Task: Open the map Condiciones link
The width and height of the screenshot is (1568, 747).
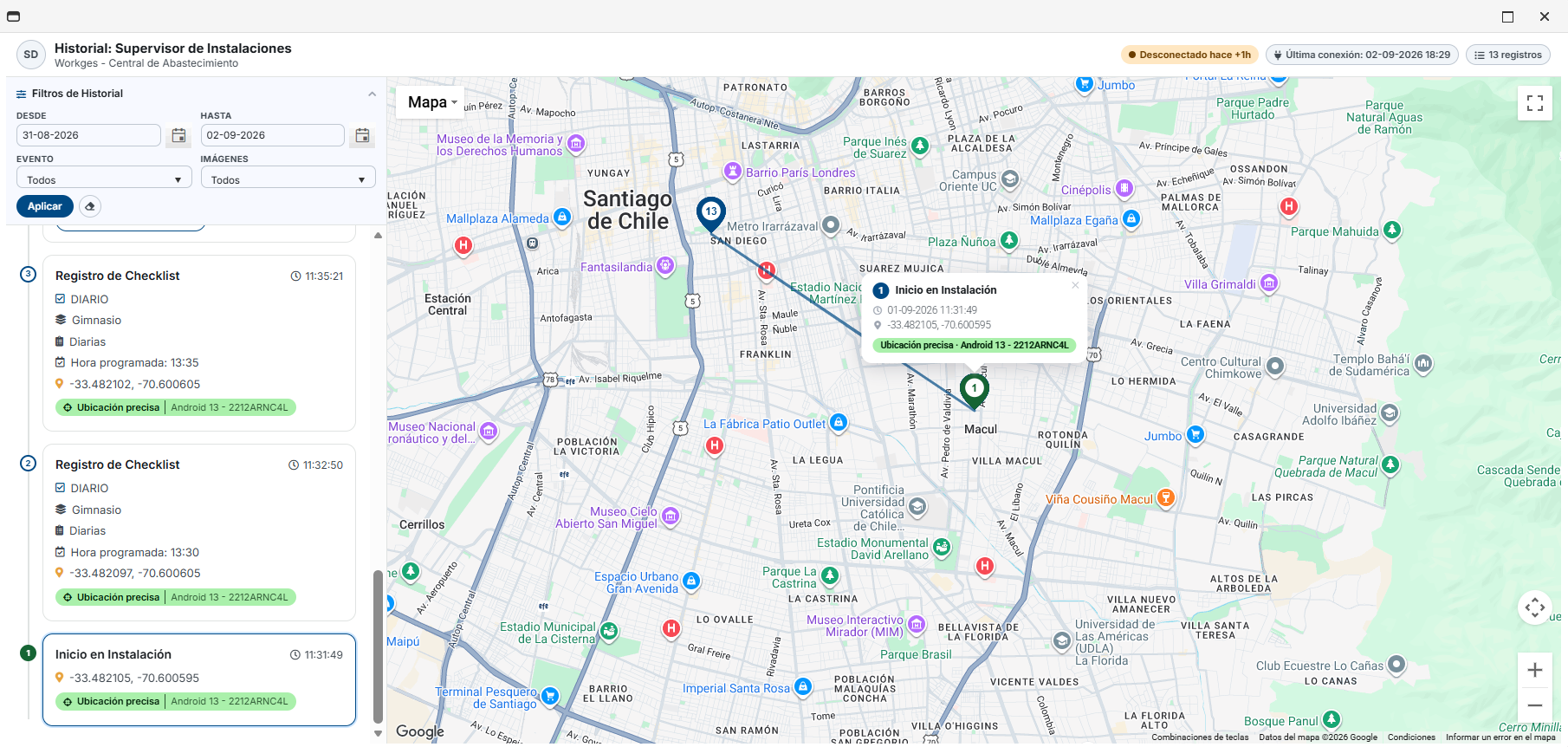Action: pos(1411,737)
